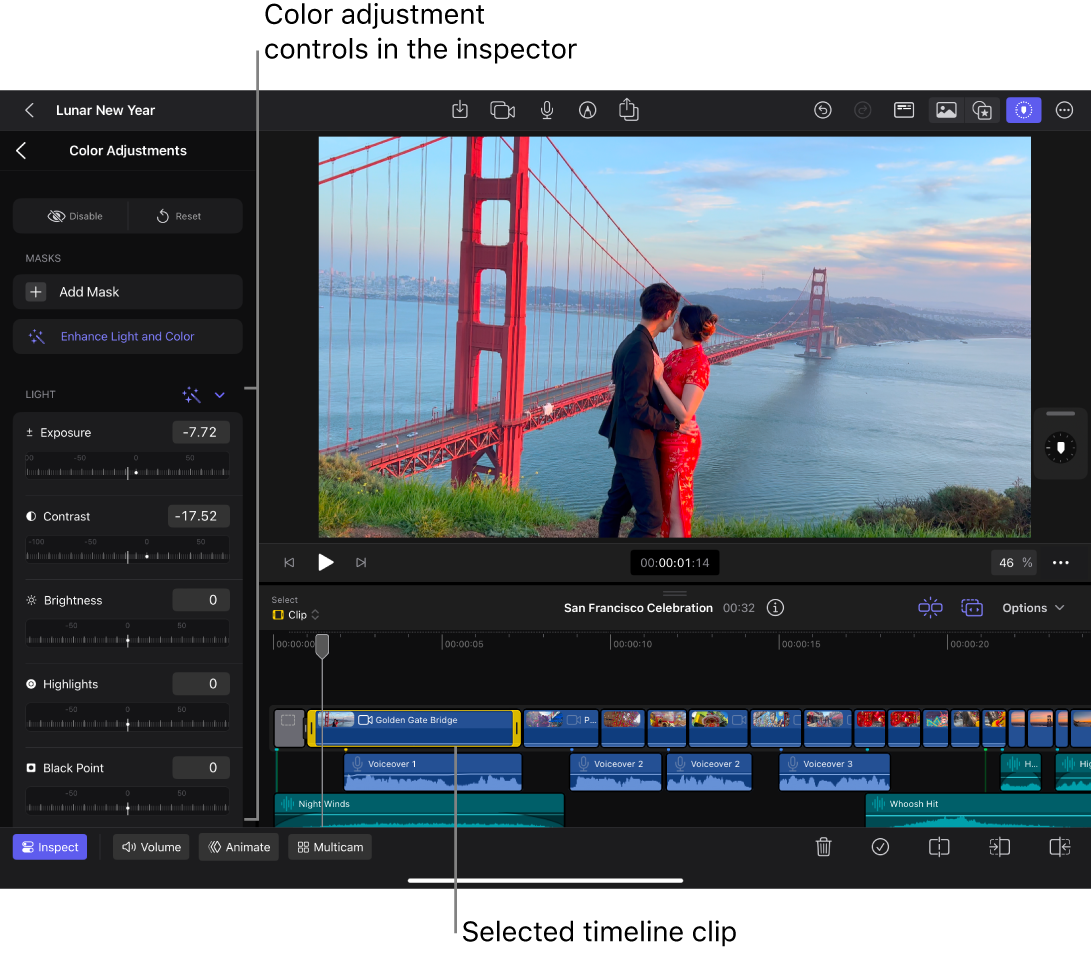Select the gray placeholder clip at timeline start

(x=288, y=728)
